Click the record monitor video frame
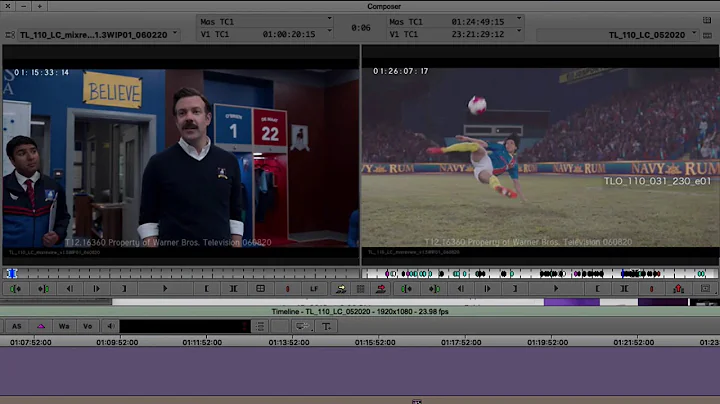The image size is (720, 404). (x=540, y=157)
